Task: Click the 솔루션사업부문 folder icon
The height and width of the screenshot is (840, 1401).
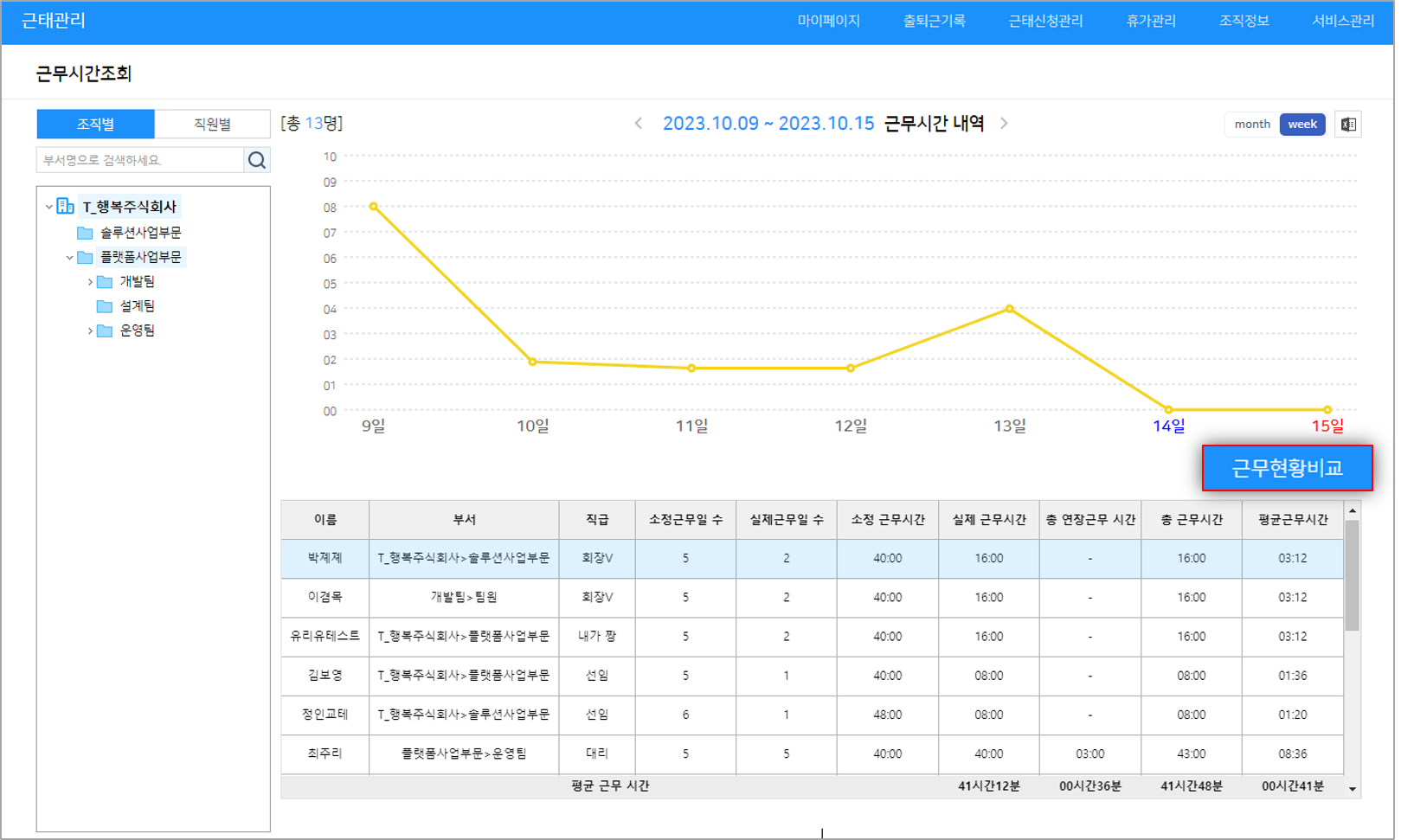Action: (85, 233)
